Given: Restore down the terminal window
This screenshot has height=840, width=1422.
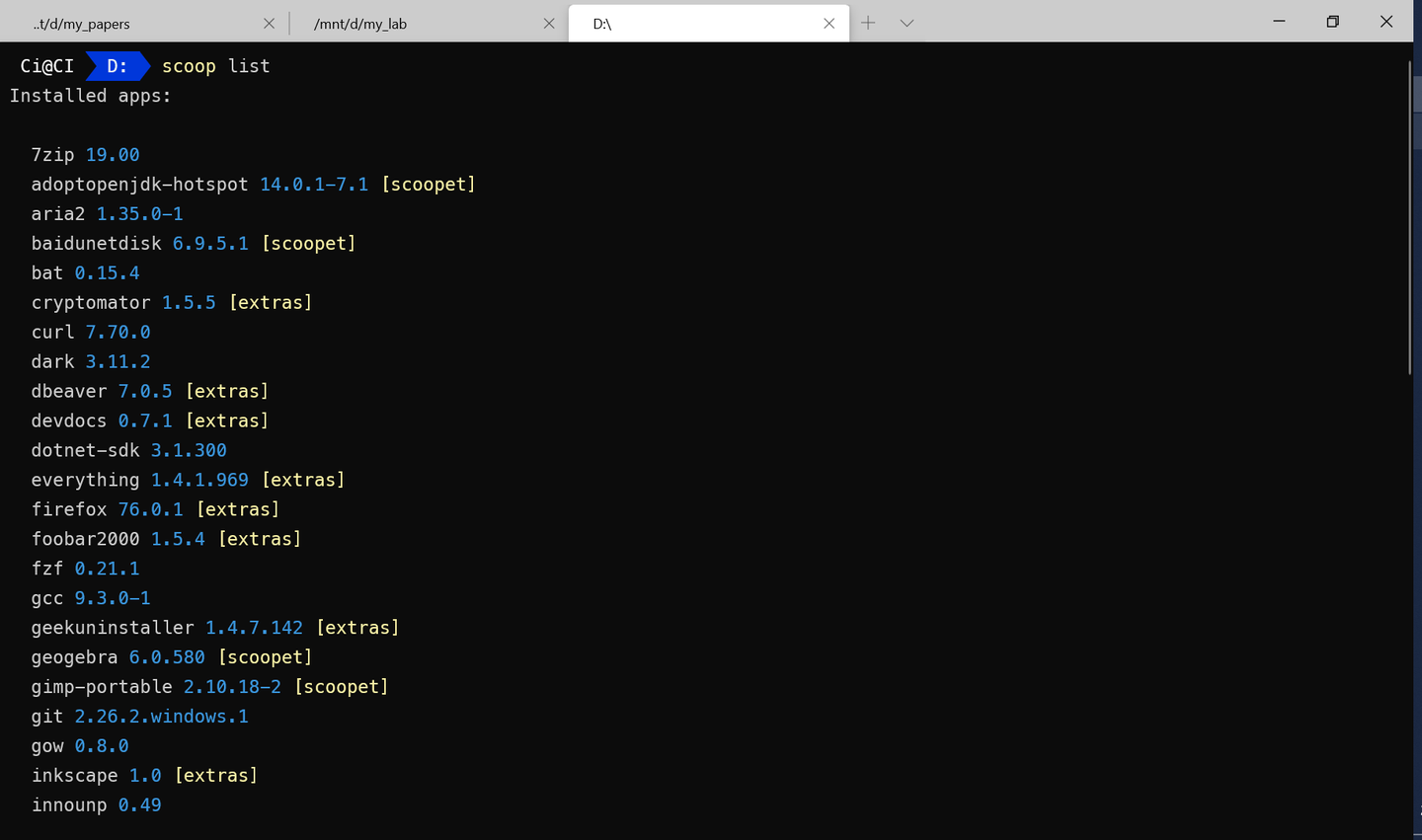Looking at the screenshot, I should pos(1332,22).
